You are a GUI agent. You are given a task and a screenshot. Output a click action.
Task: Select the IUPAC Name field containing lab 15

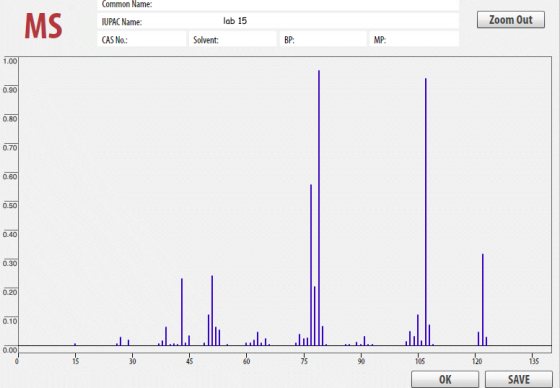(x=278, y=21)
